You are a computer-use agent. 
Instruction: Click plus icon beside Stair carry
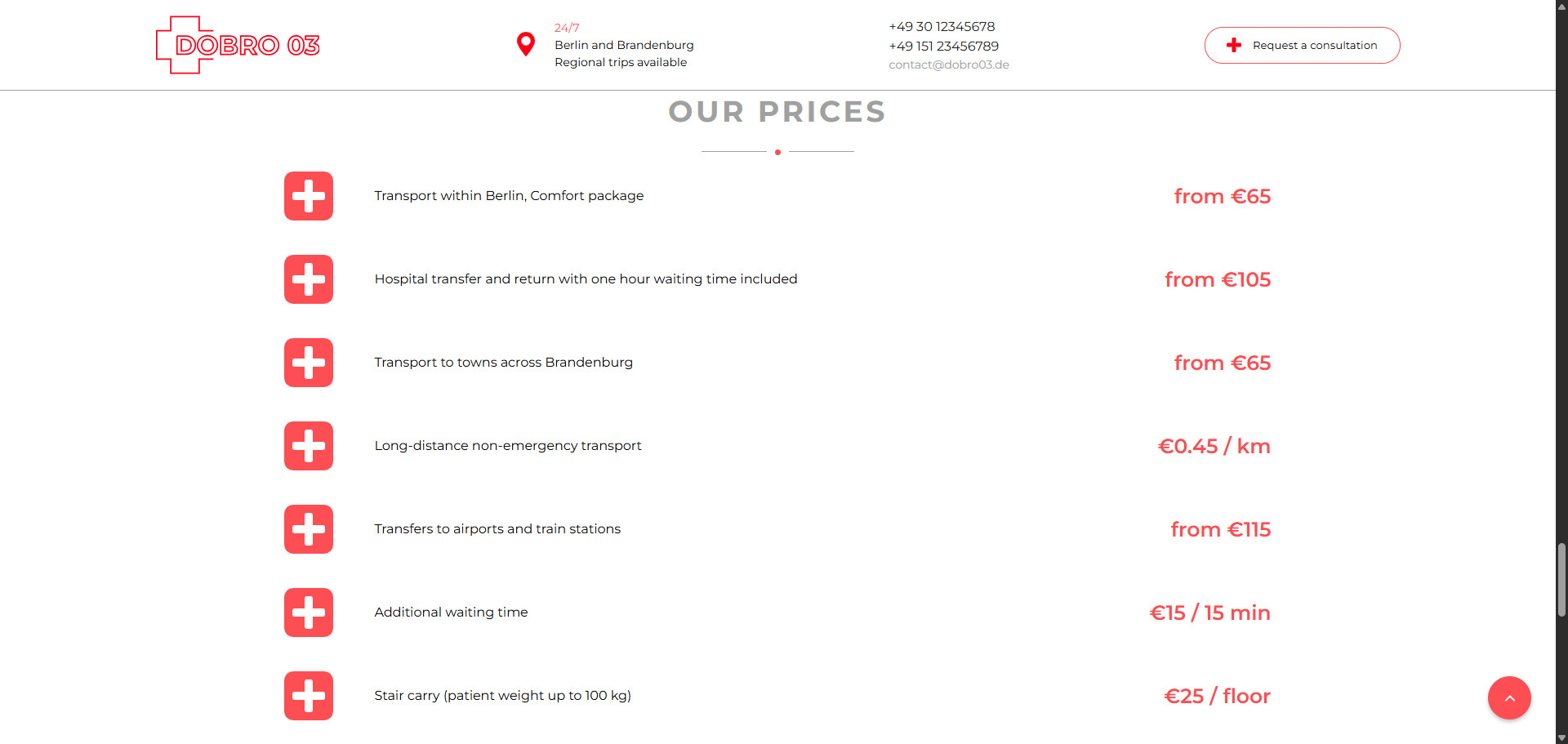(x=309, y=696)
